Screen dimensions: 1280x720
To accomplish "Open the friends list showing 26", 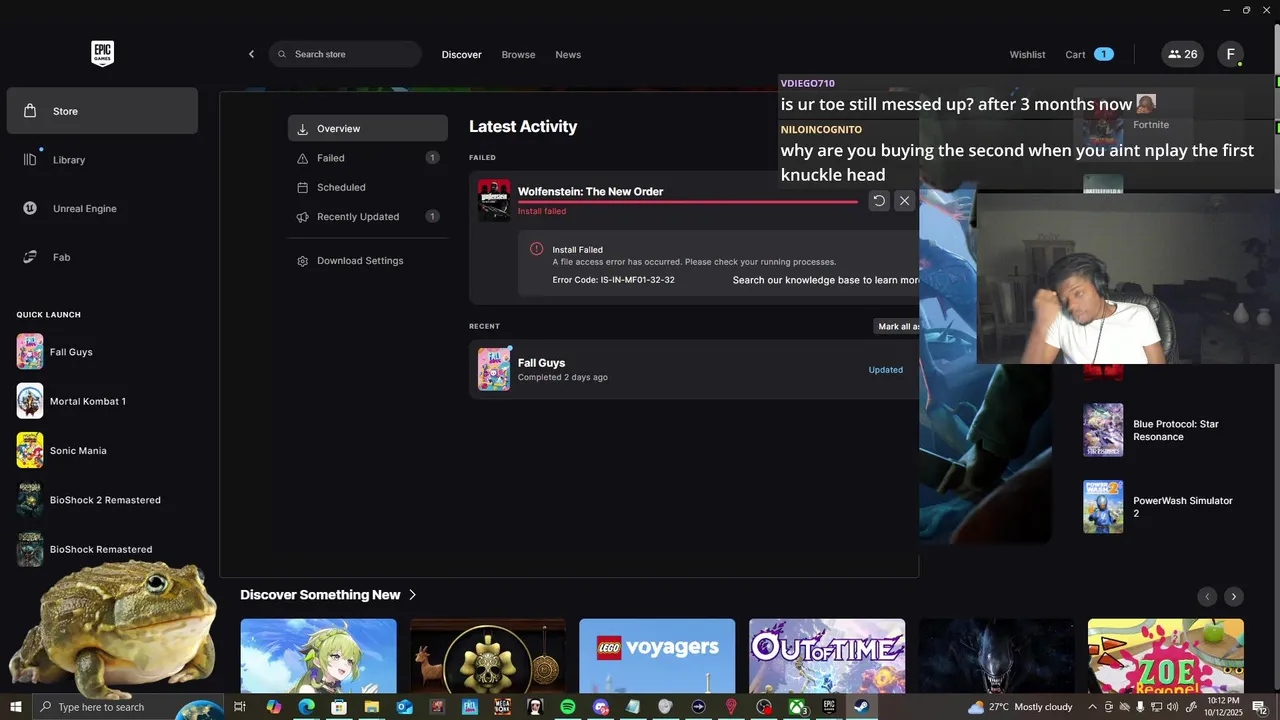I will 1183,54.
